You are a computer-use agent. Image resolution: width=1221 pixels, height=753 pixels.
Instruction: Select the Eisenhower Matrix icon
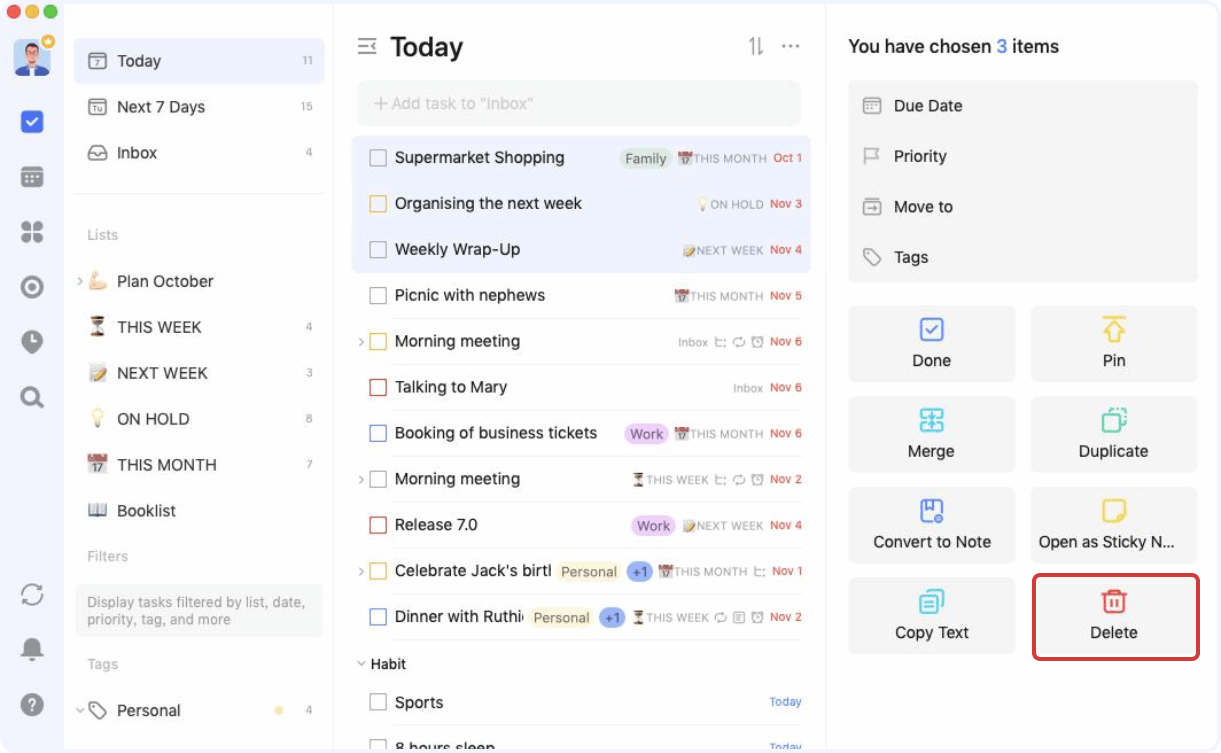(31, 232)
